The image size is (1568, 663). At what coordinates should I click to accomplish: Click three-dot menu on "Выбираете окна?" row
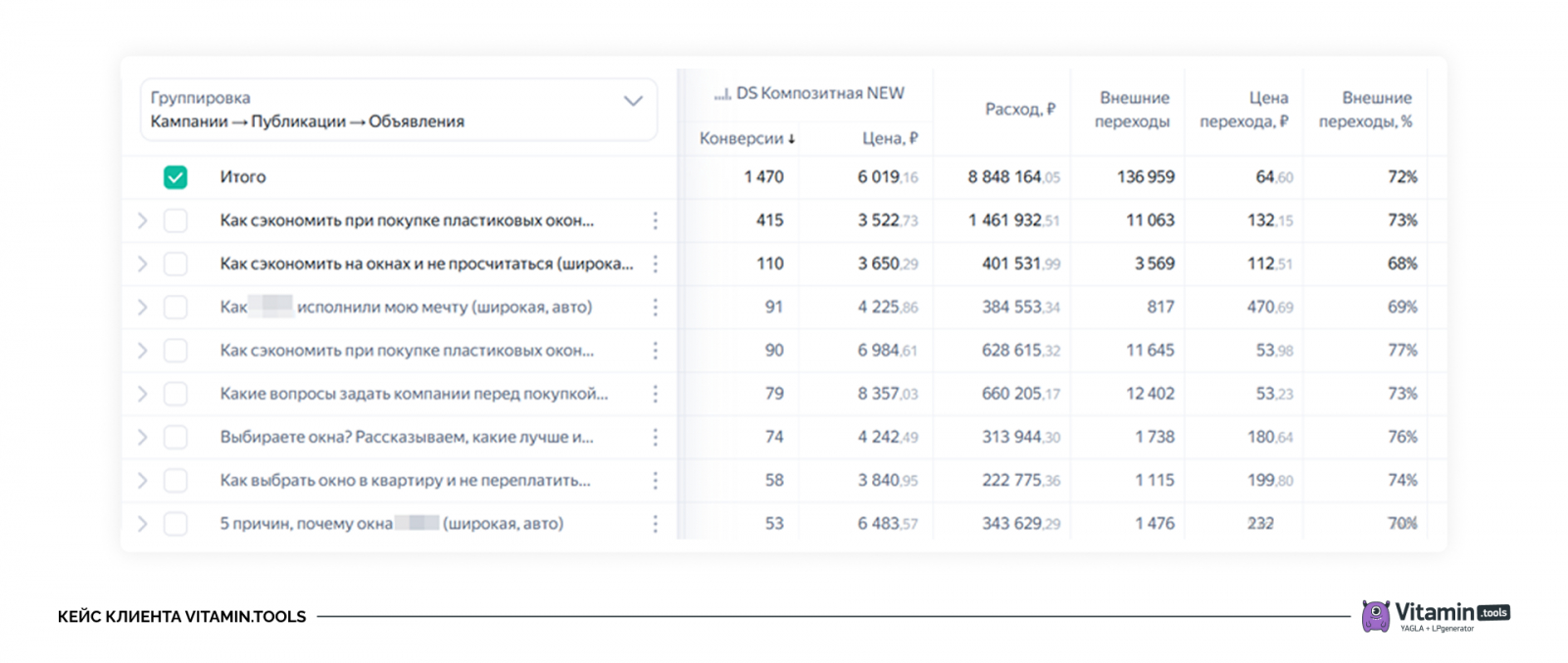tap(655, 437)
